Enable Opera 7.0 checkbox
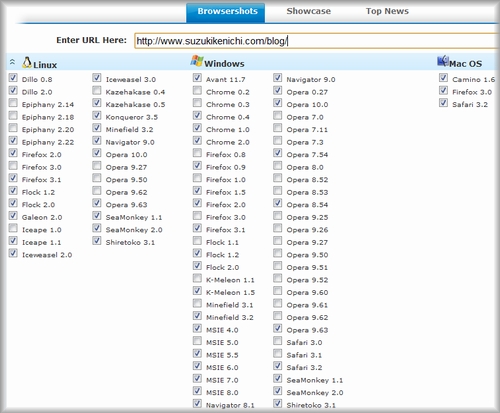500x413 pixels. [278, 116]
